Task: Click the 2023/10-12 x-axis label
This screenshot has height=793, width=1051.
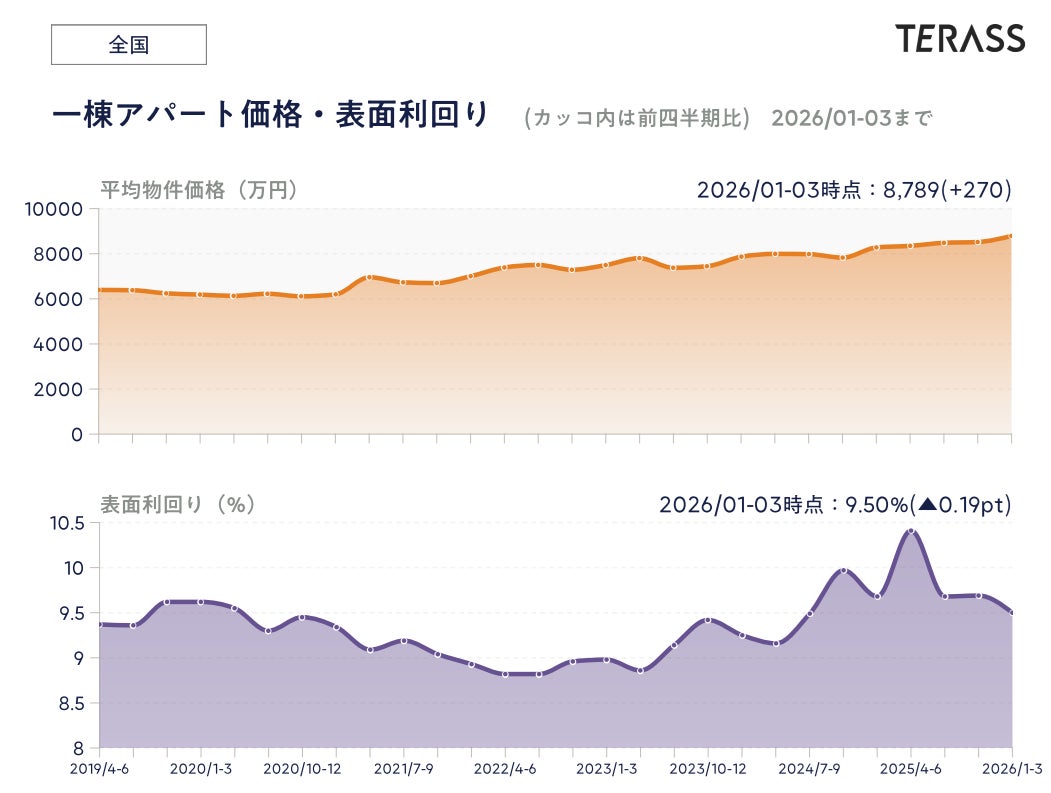Action: click(x=708, y=769)
